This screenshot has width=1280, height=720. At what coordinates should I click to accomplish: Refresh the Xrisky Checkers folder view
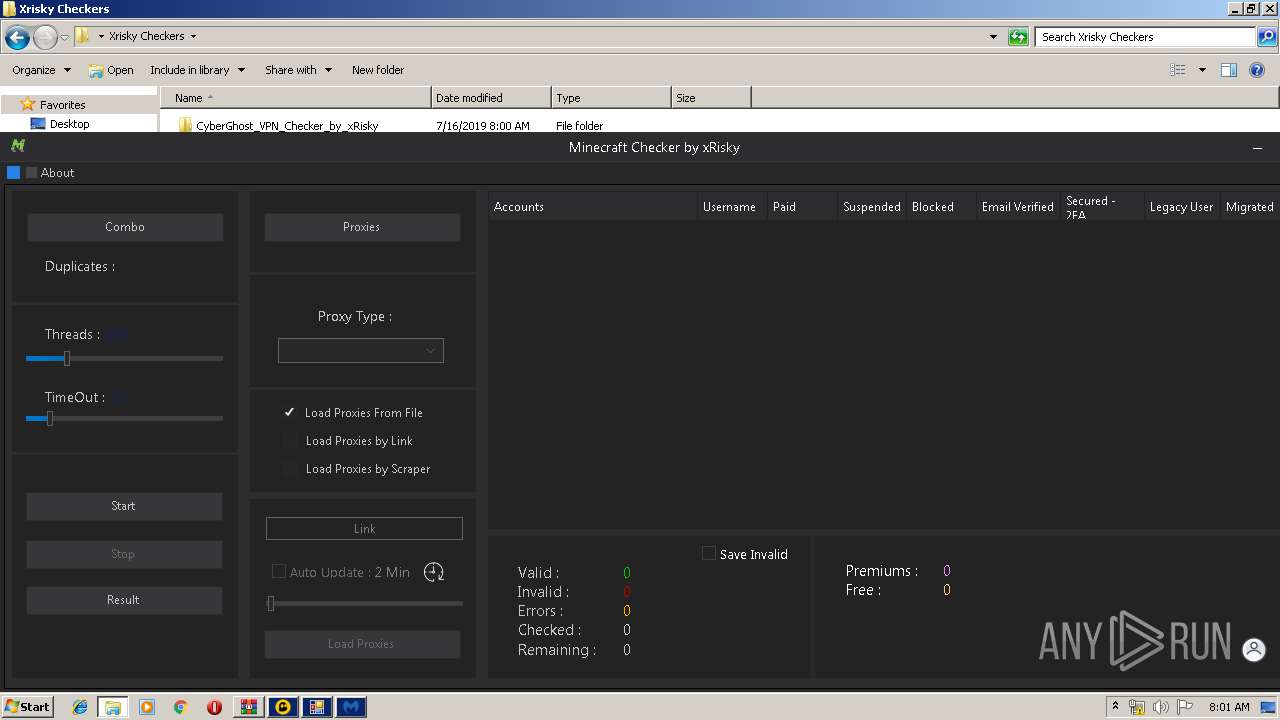point(1018,37)
